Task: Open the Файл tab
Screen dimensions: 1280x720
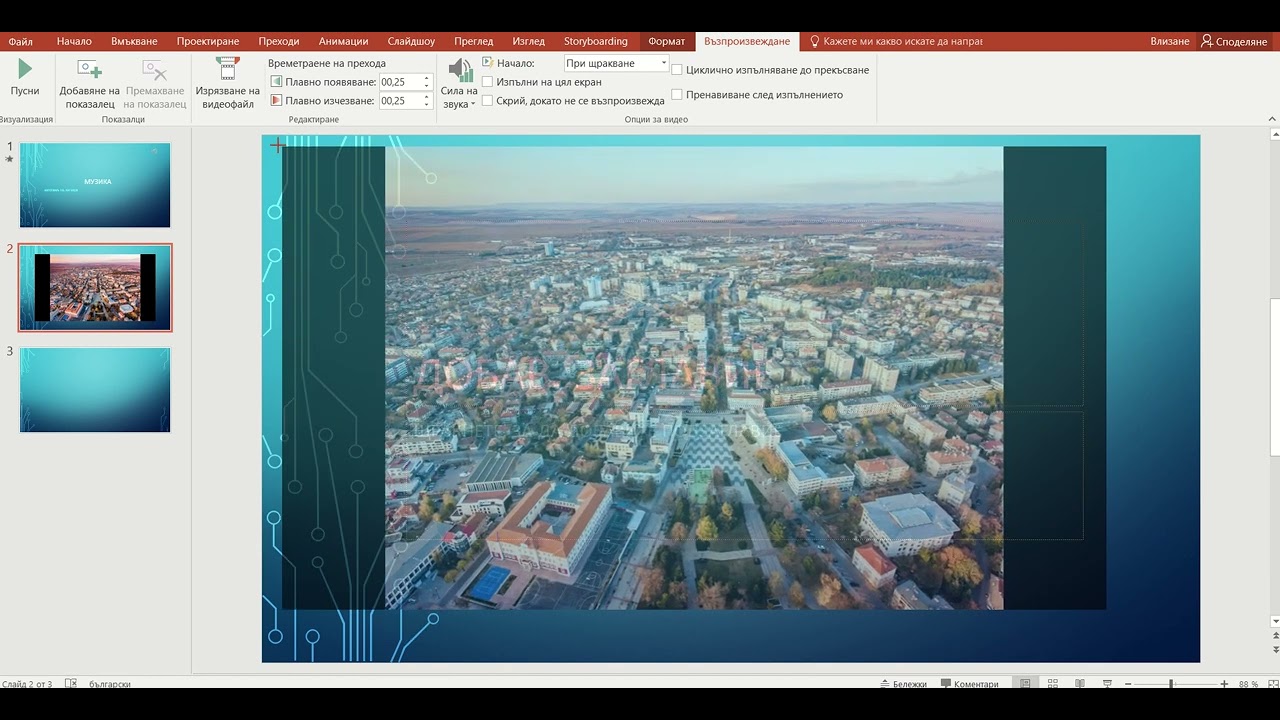Action: click(20, 42)
